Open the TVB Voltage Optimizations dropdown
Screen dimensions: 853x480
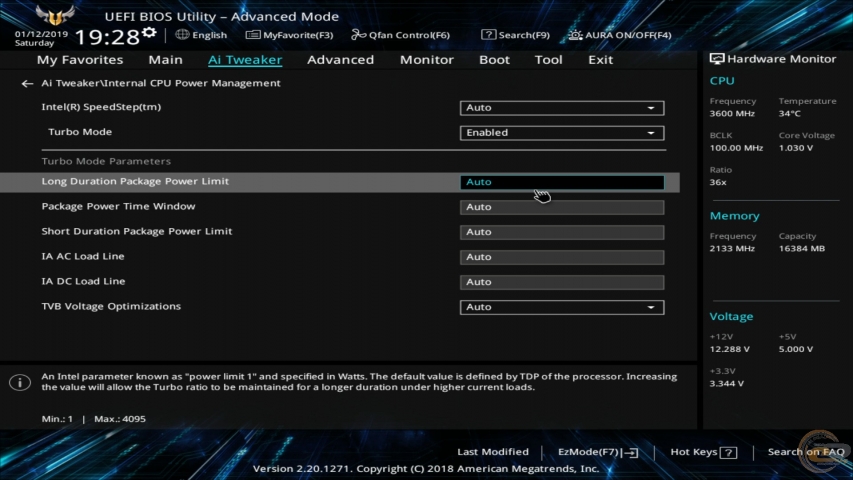click(x=562, y=307)
